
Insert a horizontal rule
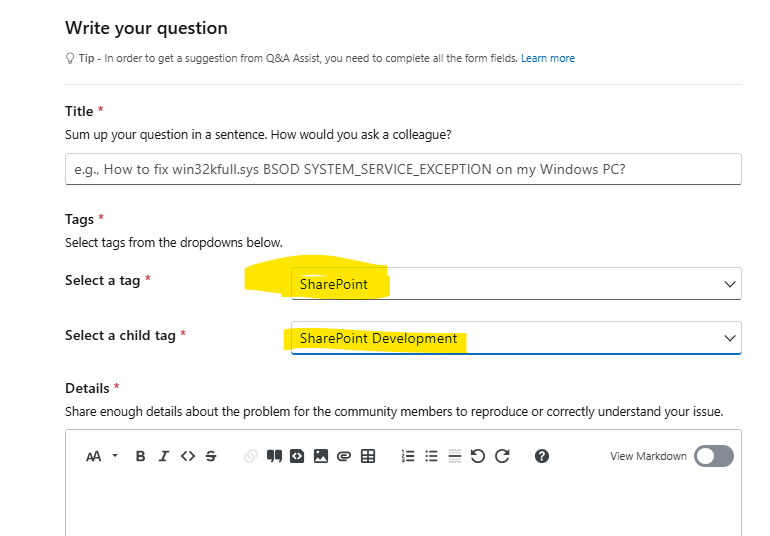tap(455, 456)
